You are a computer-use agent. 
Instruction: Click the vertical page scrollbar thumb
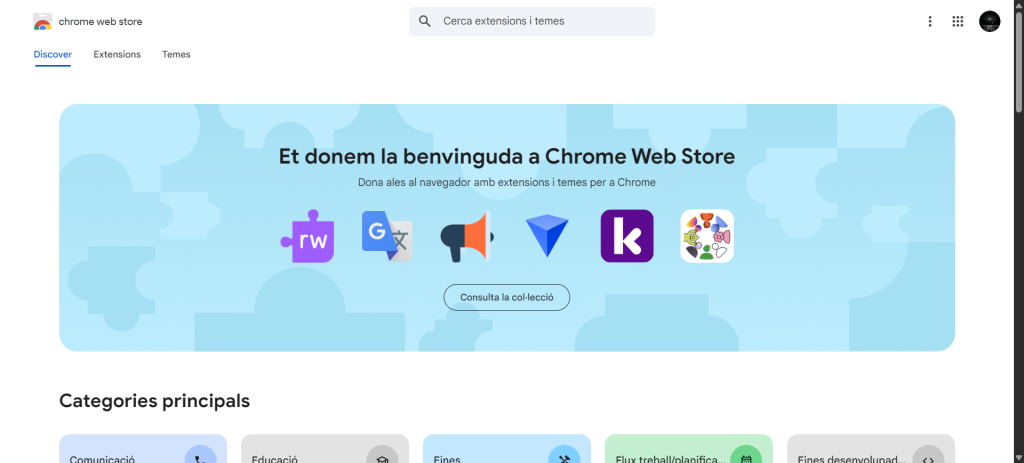pyautogui.click(x=1018, y=60)
